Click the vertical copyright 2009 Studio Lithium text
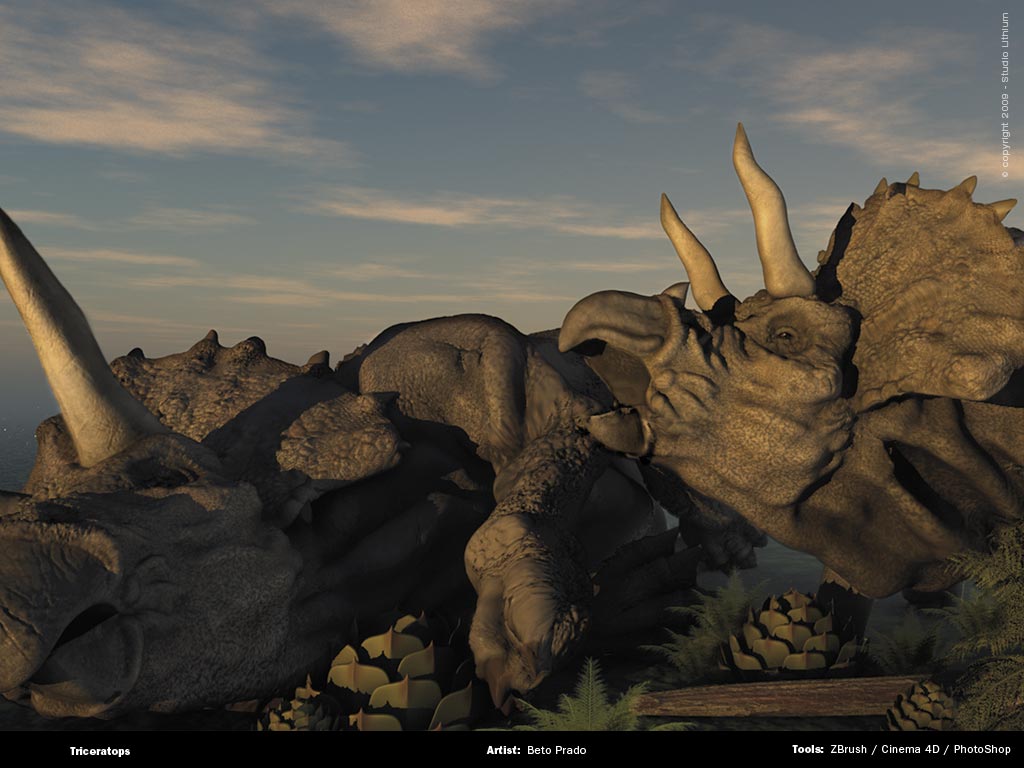This screenshot has height=768, width=1024. (x=1005, y=95)
